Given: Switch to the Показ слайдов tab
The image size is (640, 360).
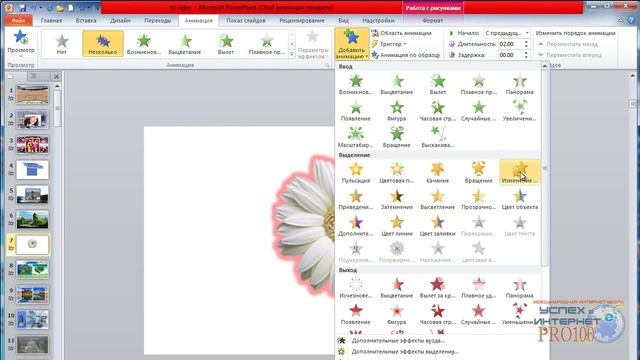Looking at the screenshot, I should 246,20.
